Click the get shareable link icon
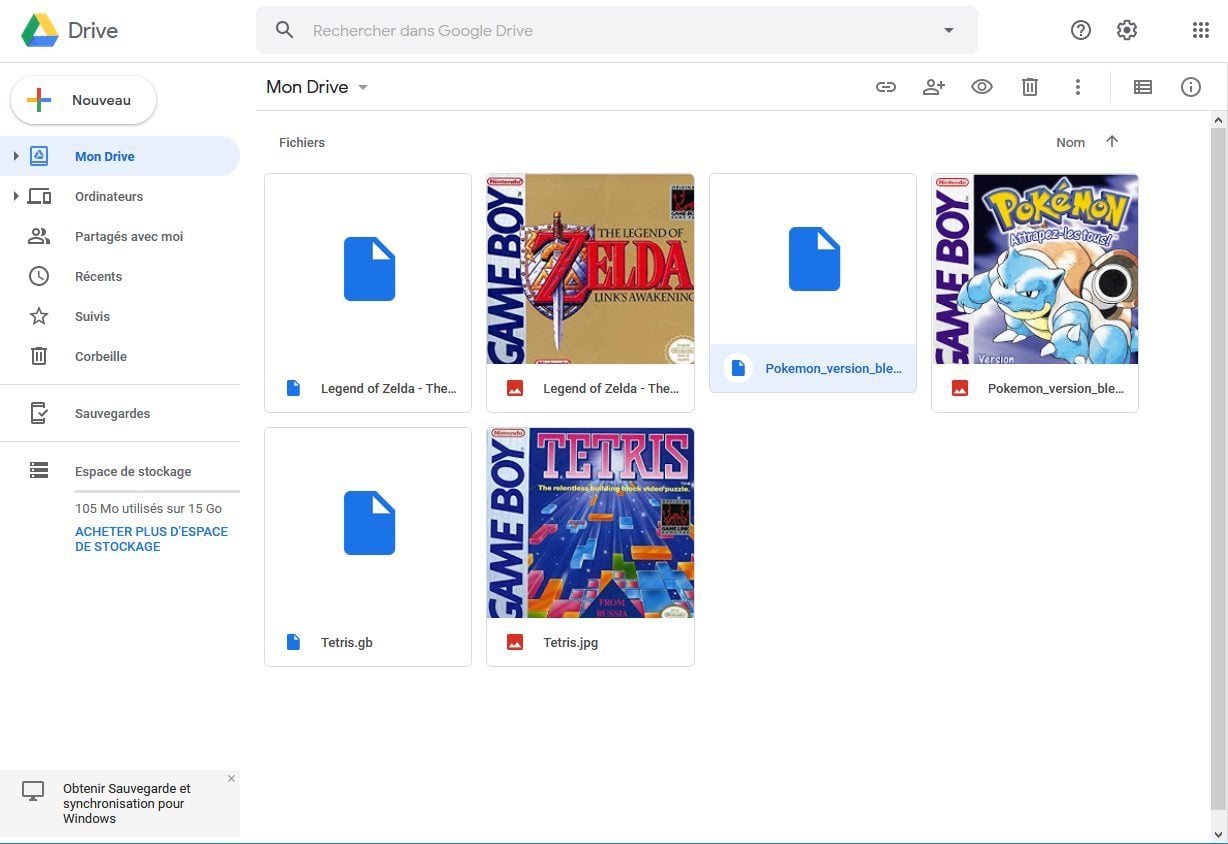The image size is (1228, 844). click(886, 87)
